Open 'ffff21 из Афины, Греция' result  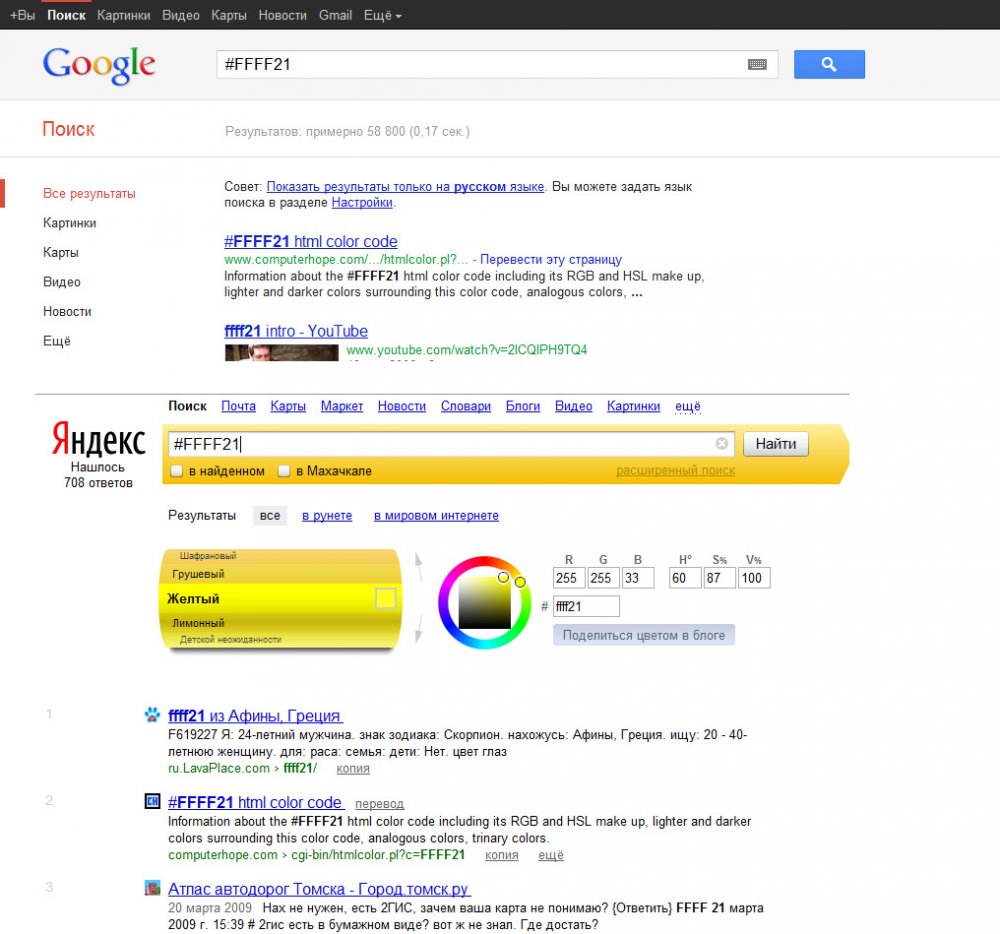pos(254,716)
